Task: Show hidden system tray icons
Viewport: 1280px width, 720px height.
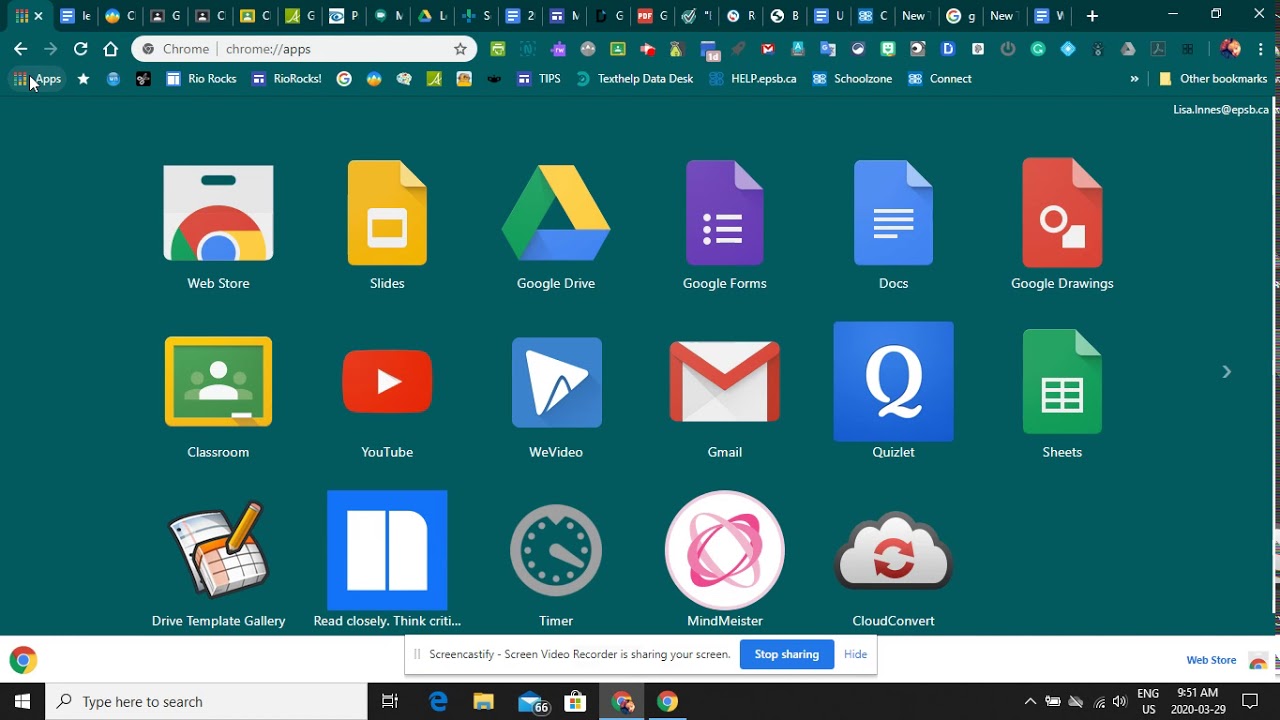Action: [x=1030, y=702]
